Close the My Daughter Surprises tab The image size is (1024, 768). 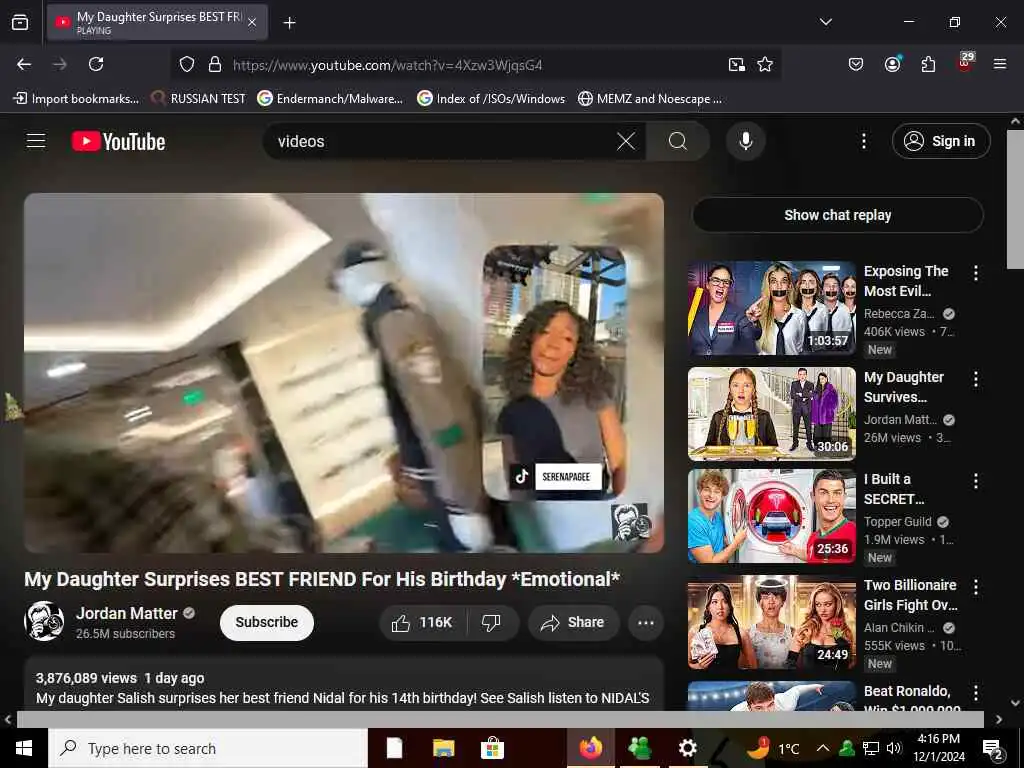[x=252, y=23]
